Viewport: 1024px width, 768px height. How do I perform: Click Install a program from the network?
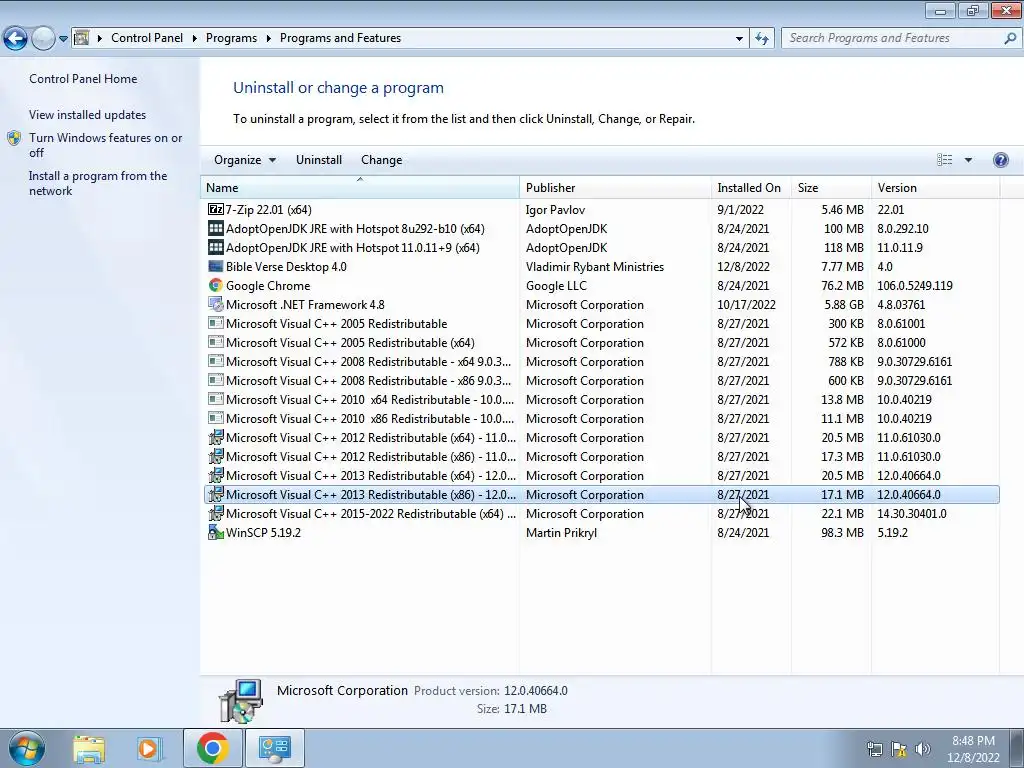98,184
